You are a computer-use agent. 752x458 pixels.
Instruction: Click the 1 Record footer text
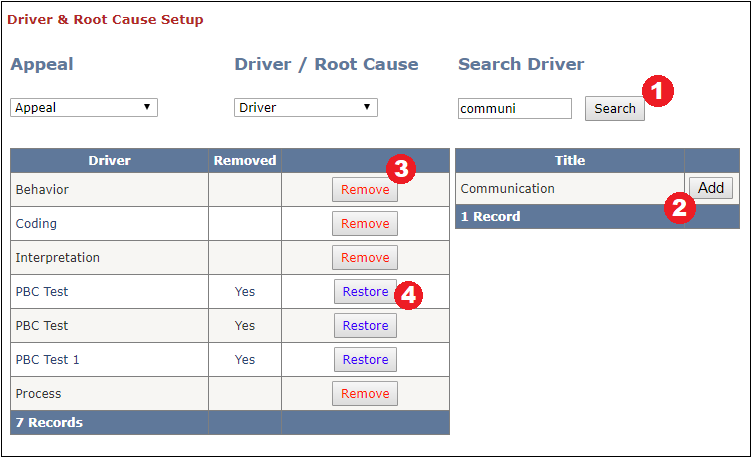(x=490, y=216)
